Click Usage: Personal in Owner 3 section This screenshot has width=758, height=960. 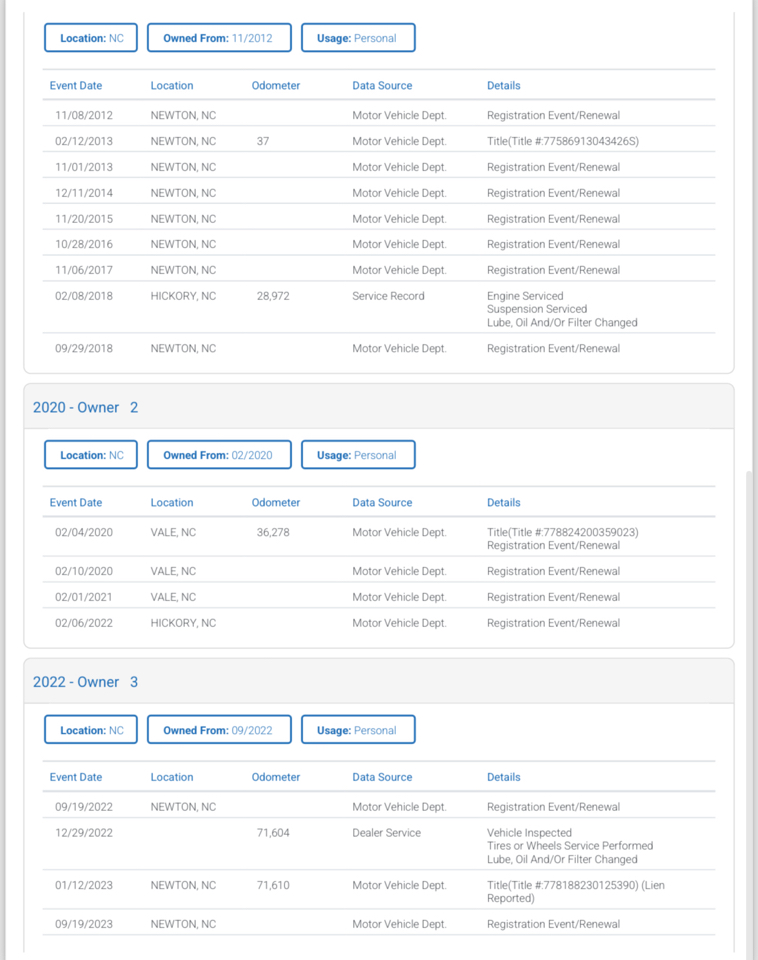click(x=357, y=730)
